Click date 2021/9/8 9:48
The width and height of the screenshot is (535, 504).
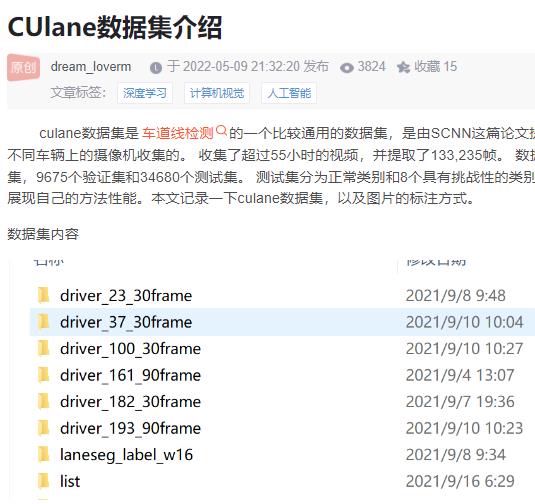click(x=456, y=296)
